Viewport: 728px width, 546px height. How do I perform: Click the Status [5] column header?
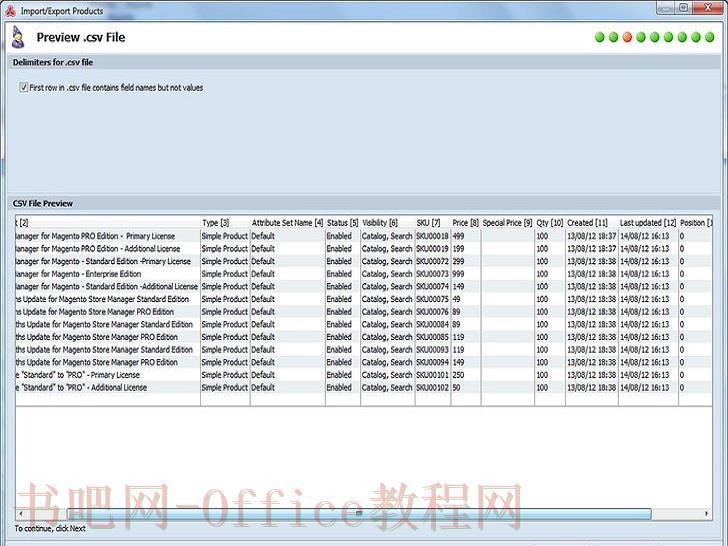pos(343,223)
